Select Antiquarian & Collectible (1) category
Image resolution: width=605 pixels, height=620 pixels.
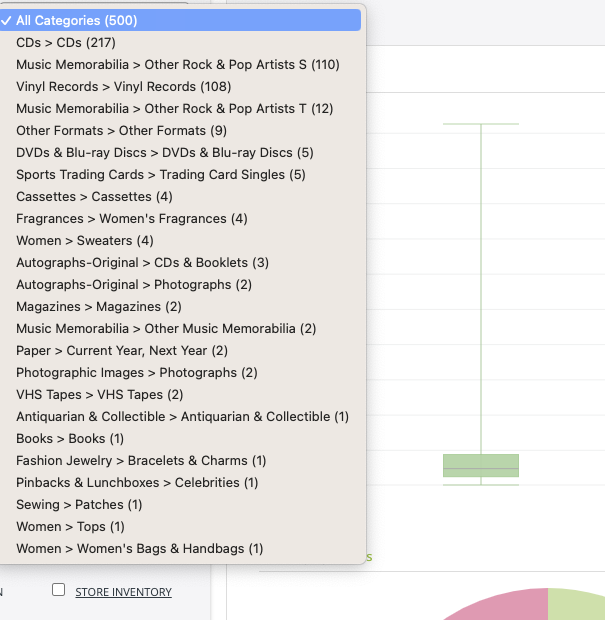click(180, 417)
